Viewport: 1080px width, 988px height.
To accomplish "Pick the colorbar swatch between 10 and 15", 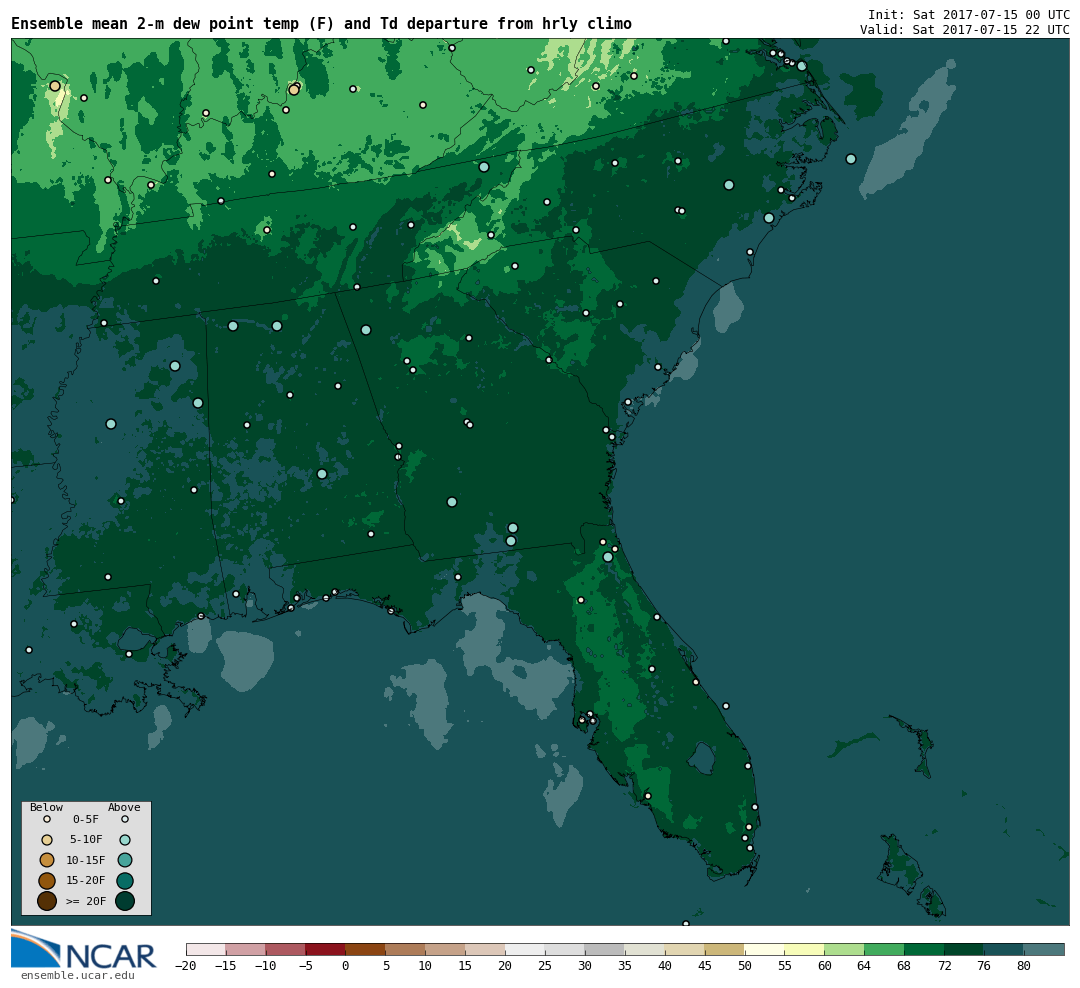I will coord(446,949).
